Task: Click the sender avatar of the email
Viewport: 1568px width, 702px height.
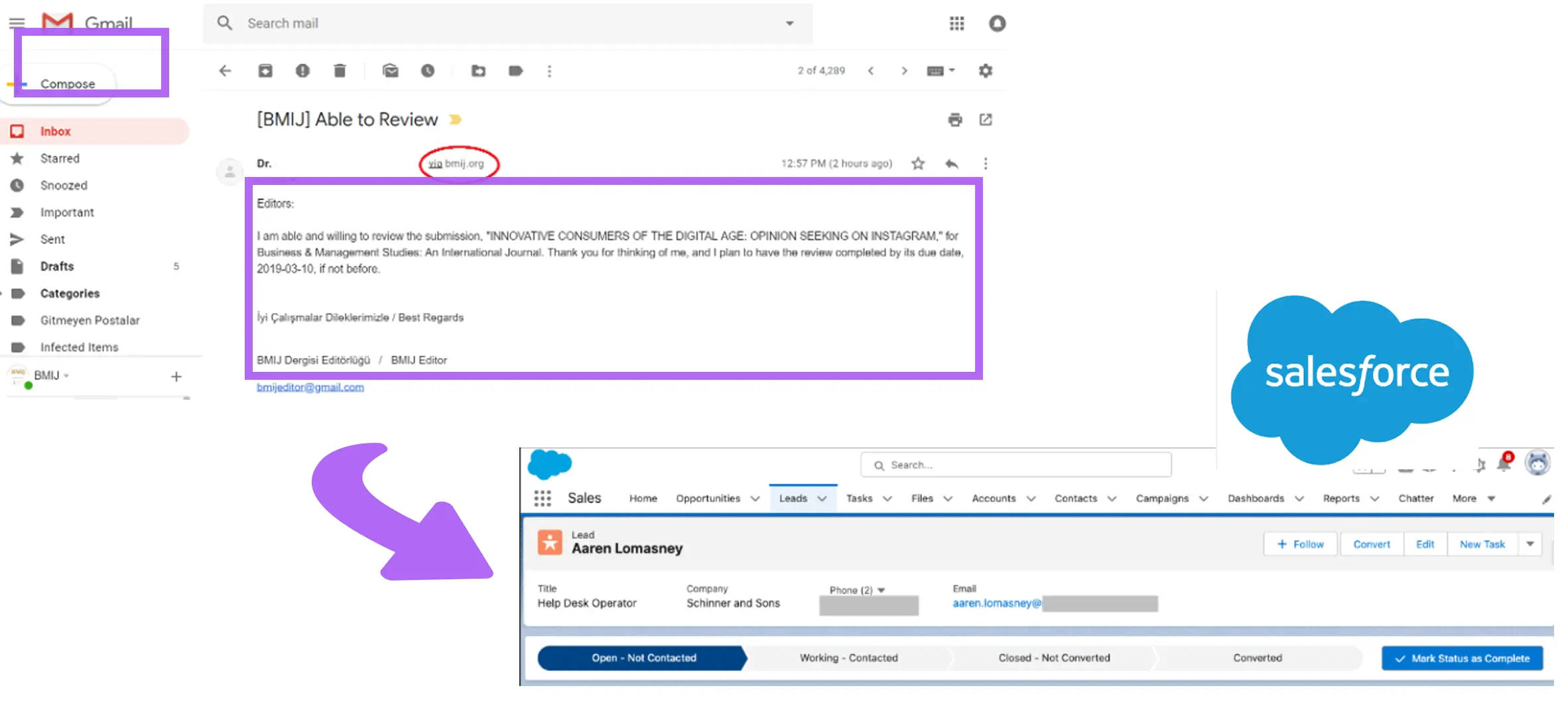Action: click(x=229, y=172)
